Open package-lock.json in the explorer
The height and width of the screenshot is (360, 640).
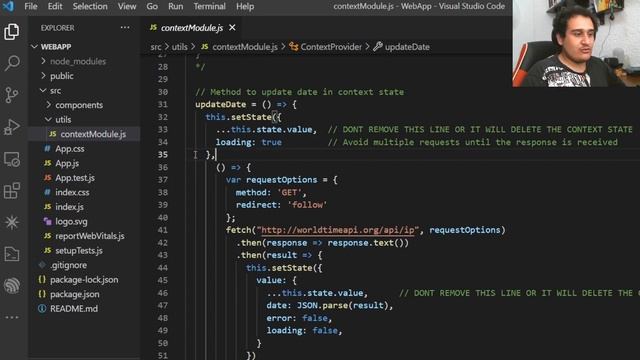point(84,280)
